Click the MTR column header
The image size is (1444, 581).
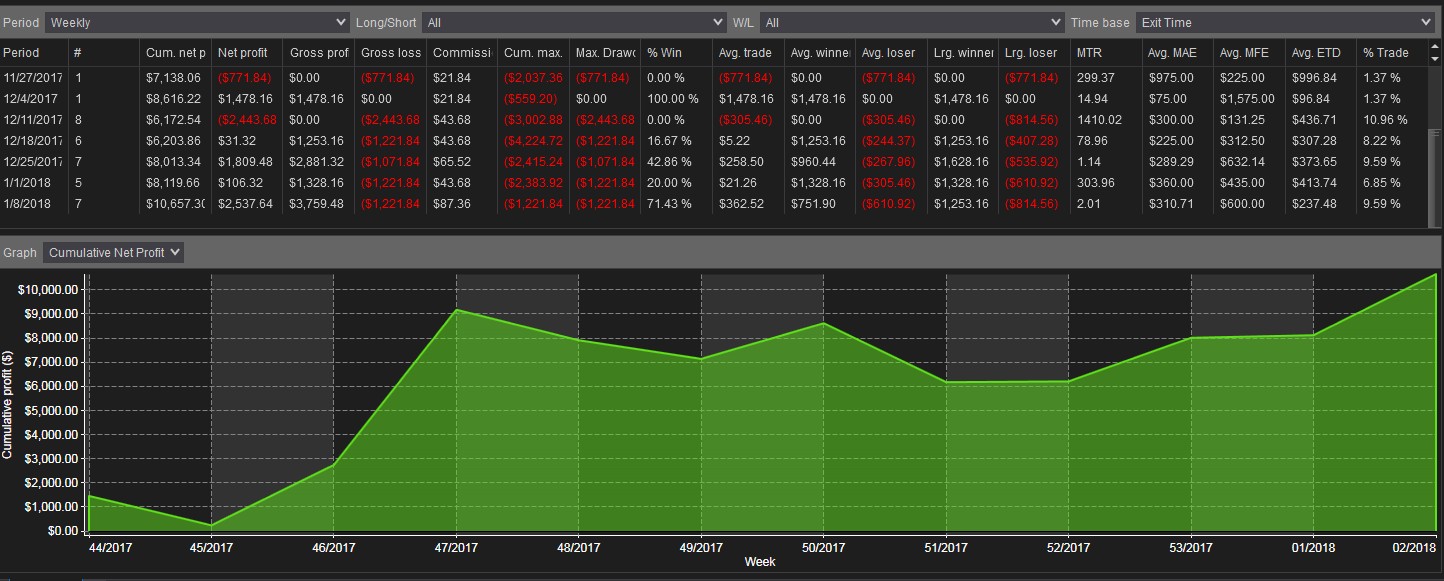point(1105,52)
